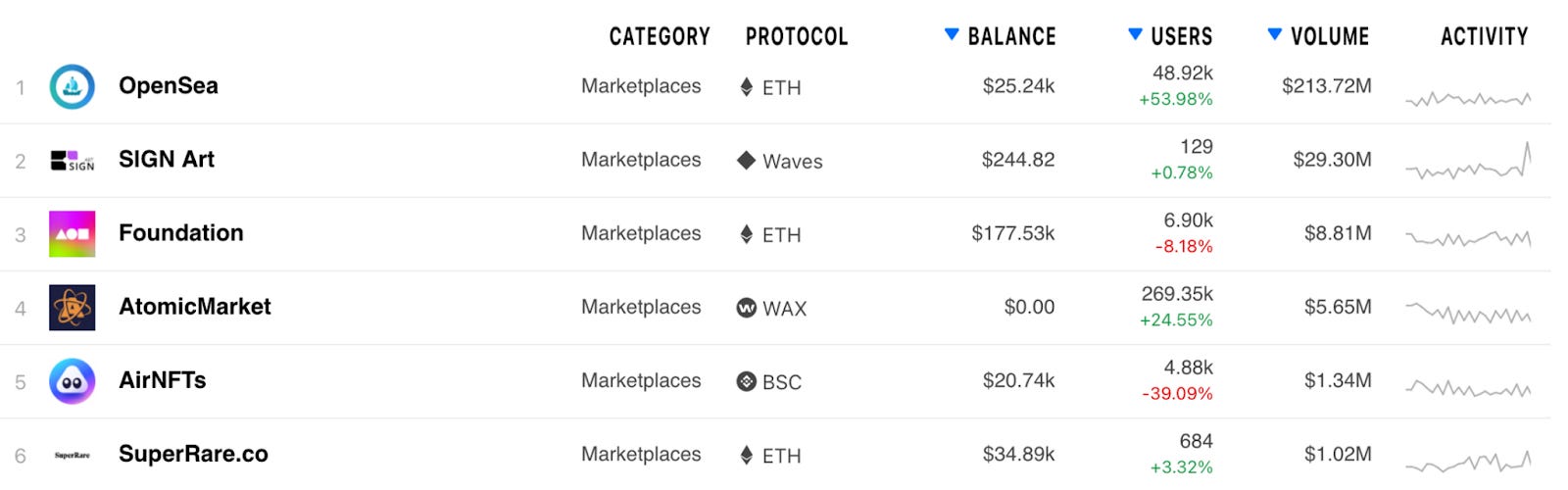Image resolution: width=1568 pixels, height=490 pixels.
Task: Click the AirNFTs ghost logo icon
Action: [73, 381]
